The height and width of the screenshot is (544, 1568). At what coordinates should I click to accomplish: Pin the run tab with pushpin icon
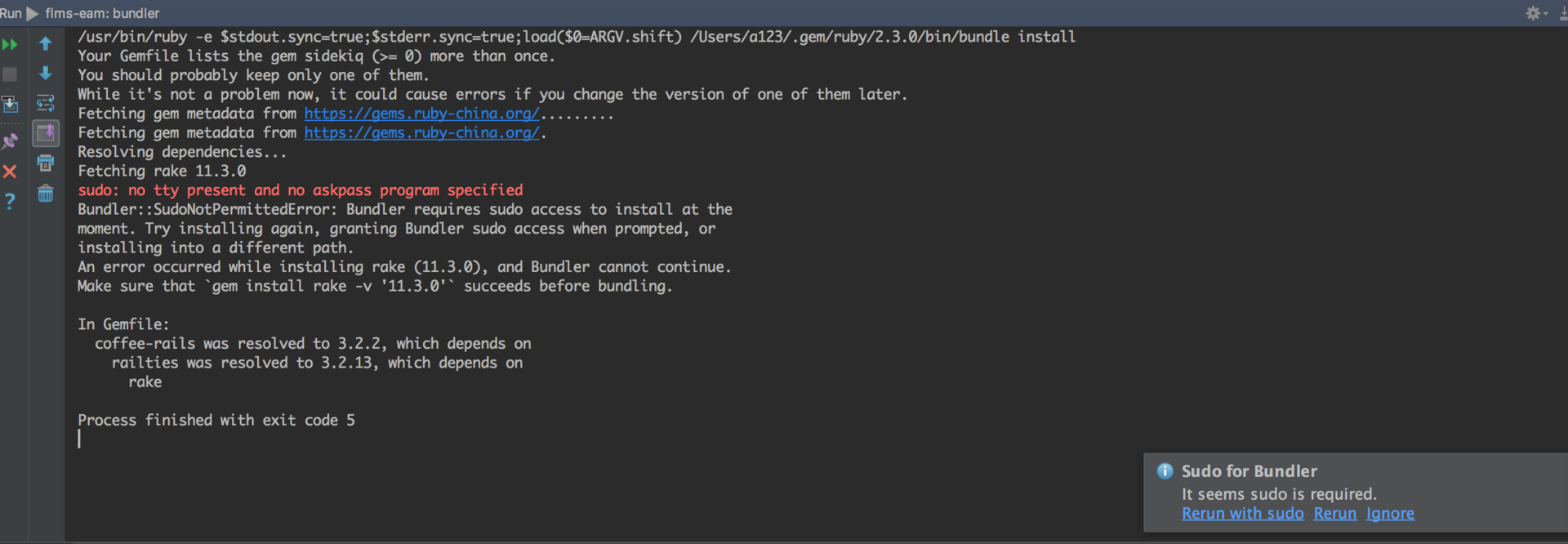[10, 141]
